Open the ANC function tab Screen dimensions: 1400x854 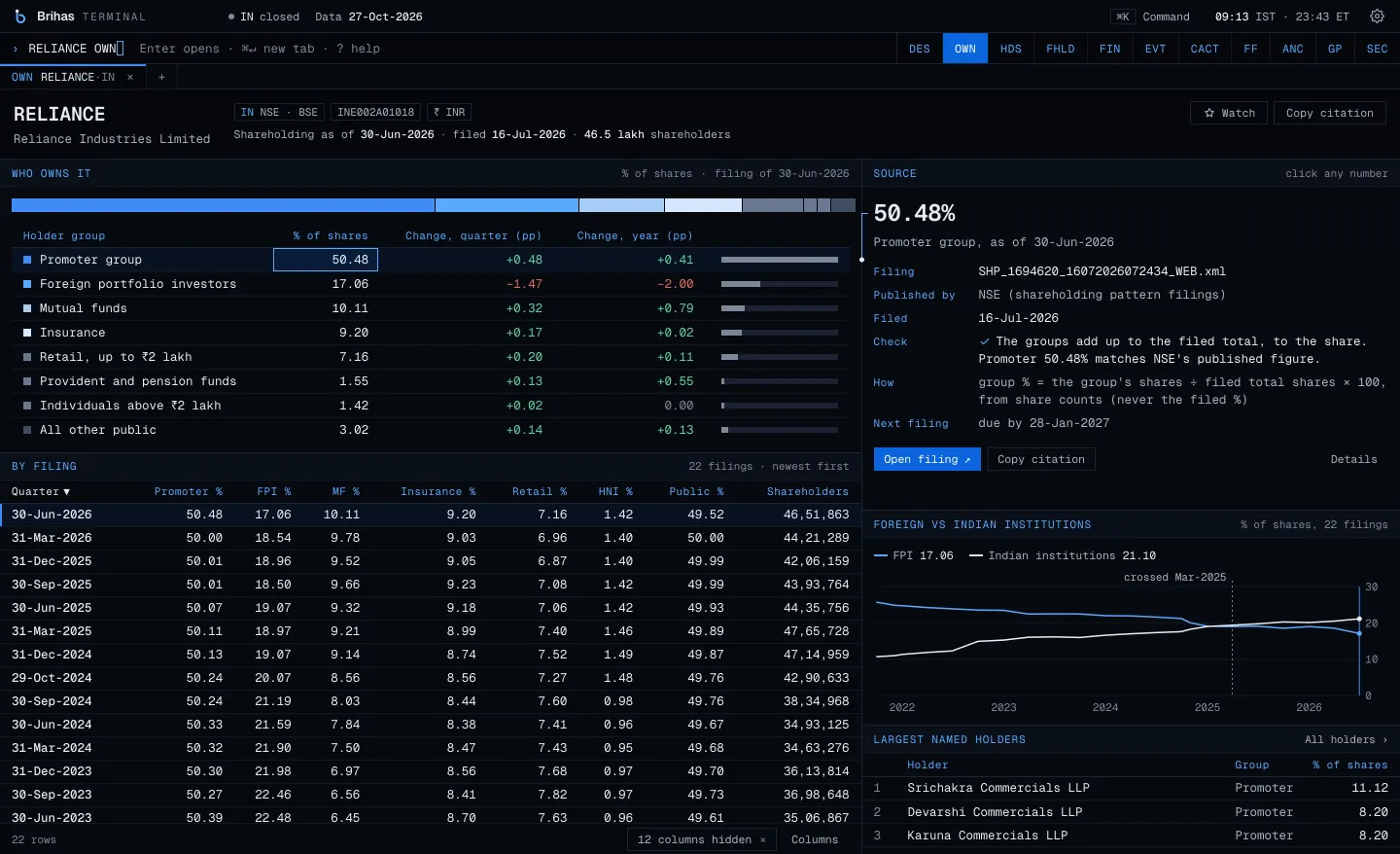click(1293, 49)
